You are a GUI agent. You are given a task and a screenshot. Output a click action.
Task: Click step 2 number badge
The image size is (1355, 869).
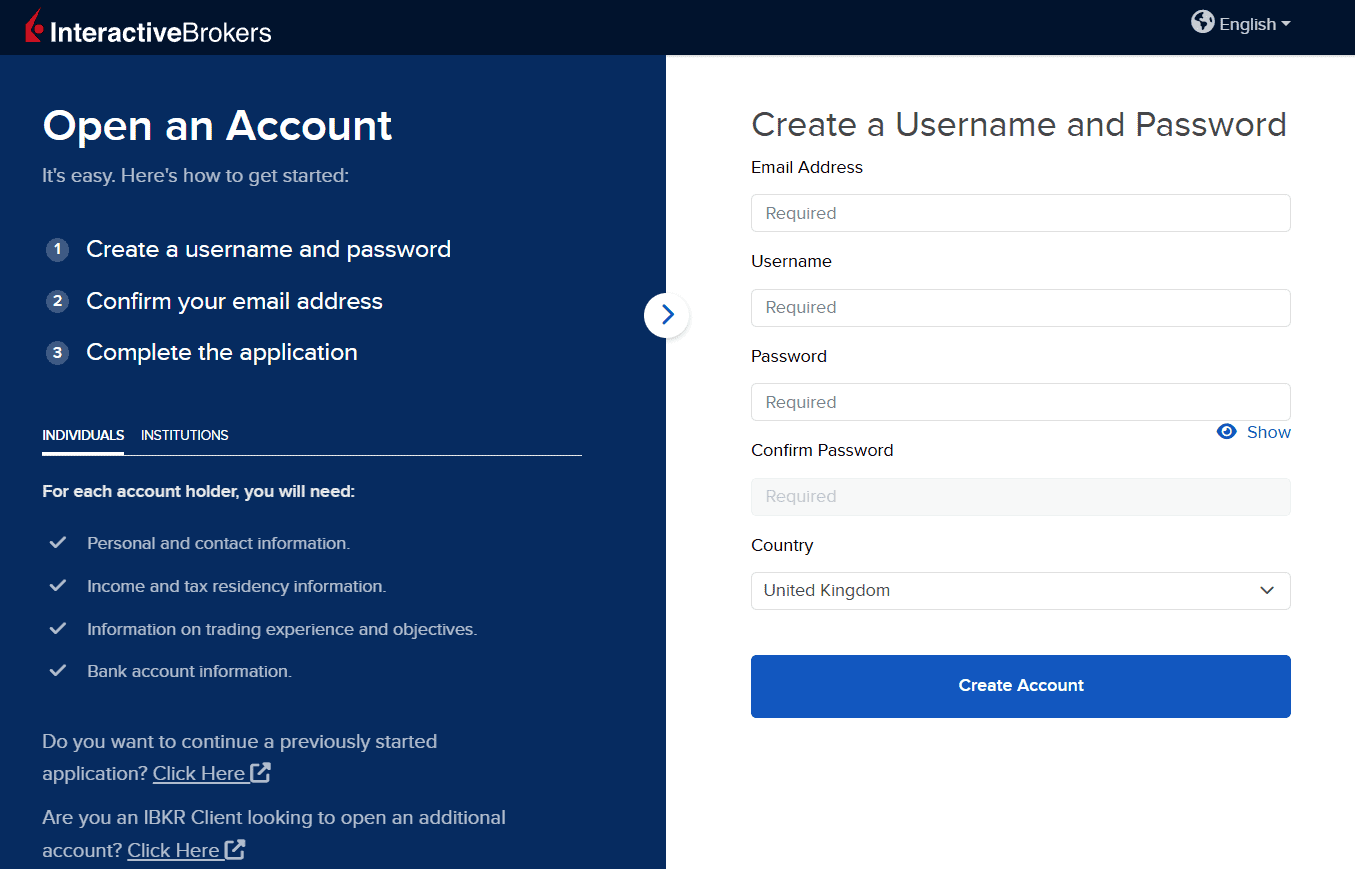(57, 302)
